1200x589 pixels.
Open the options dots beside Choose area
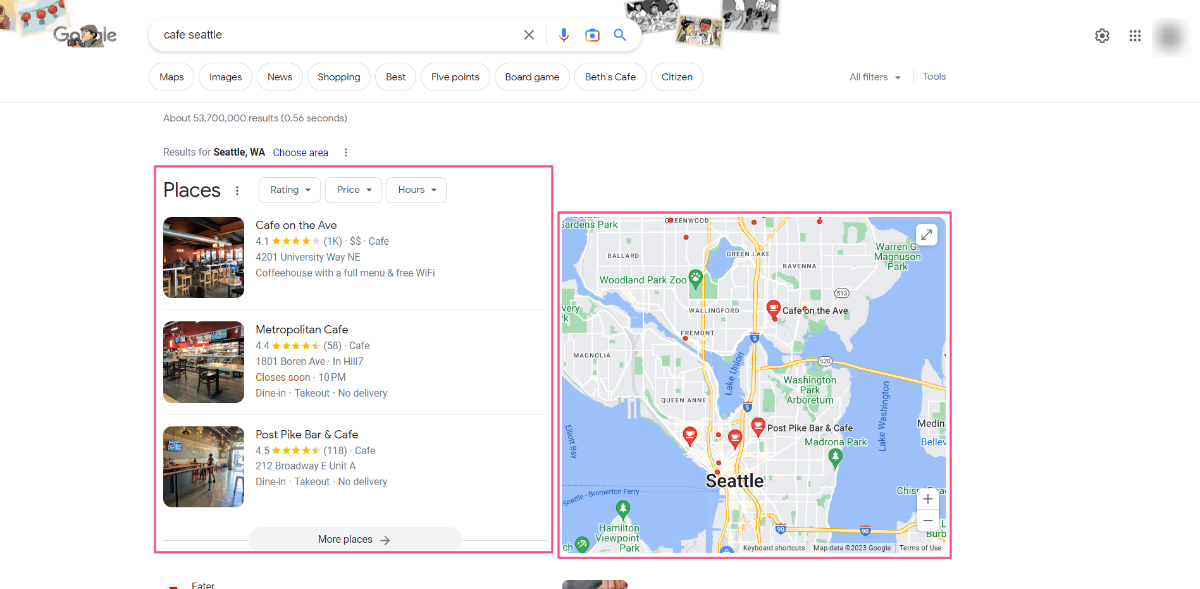click(346, 153)
